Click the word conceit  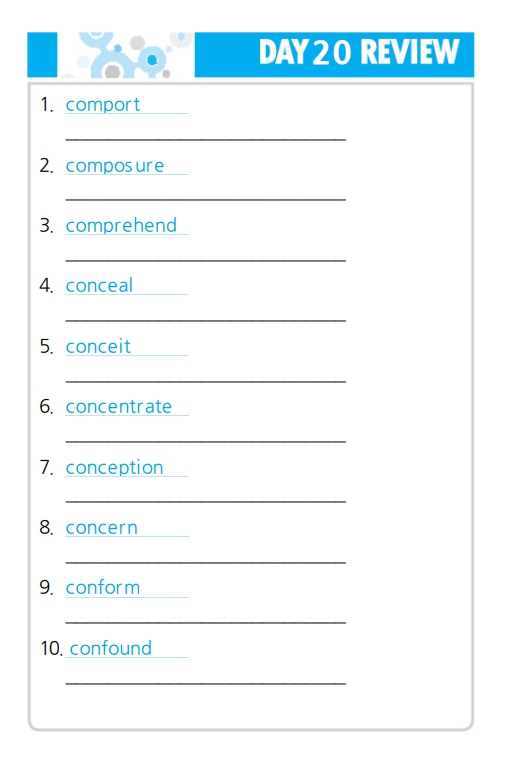coord(98,347)
